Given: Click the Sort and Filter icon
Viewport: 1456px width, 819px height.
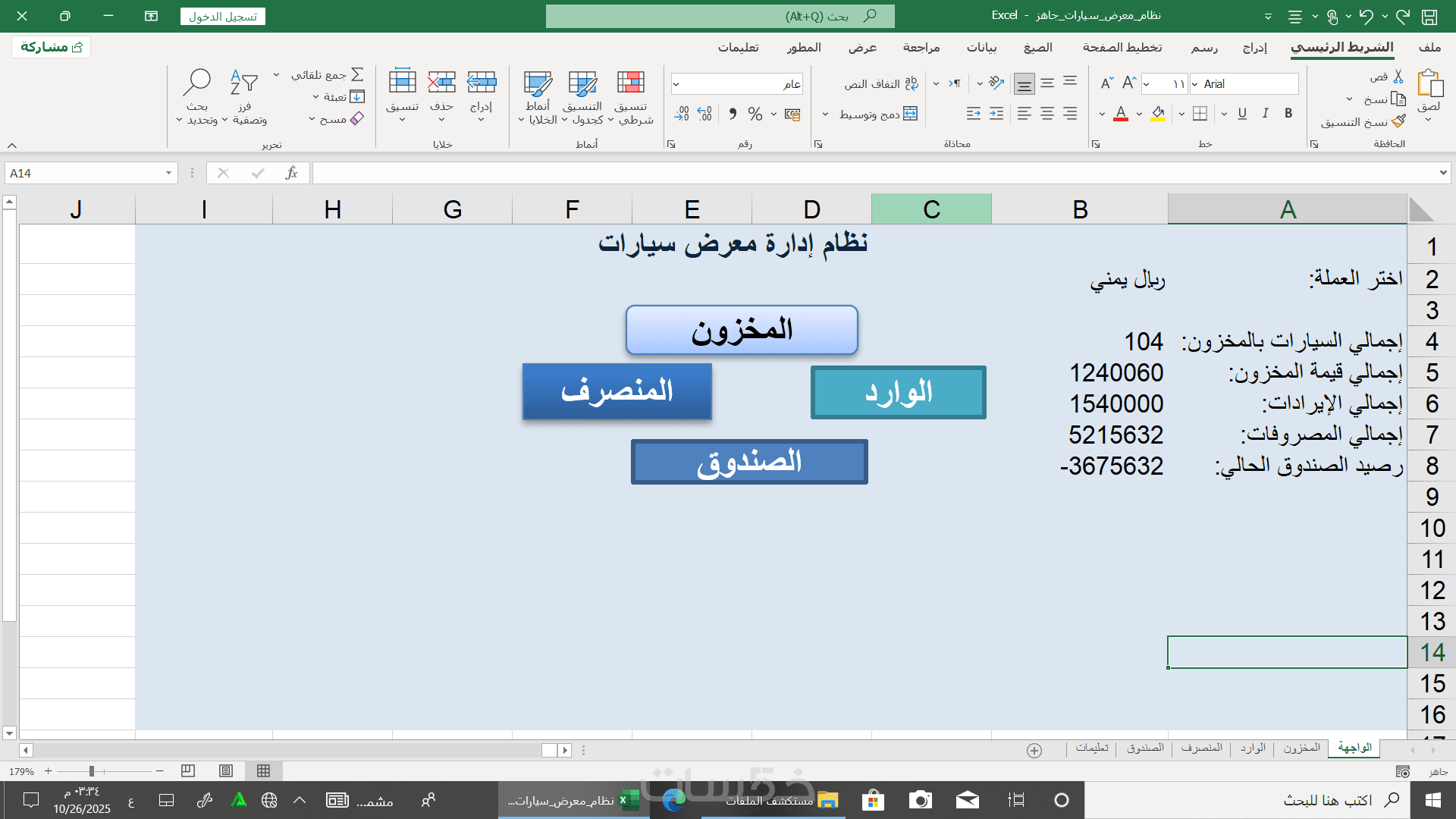Looking at the screenshot, I should pos(243,82).
